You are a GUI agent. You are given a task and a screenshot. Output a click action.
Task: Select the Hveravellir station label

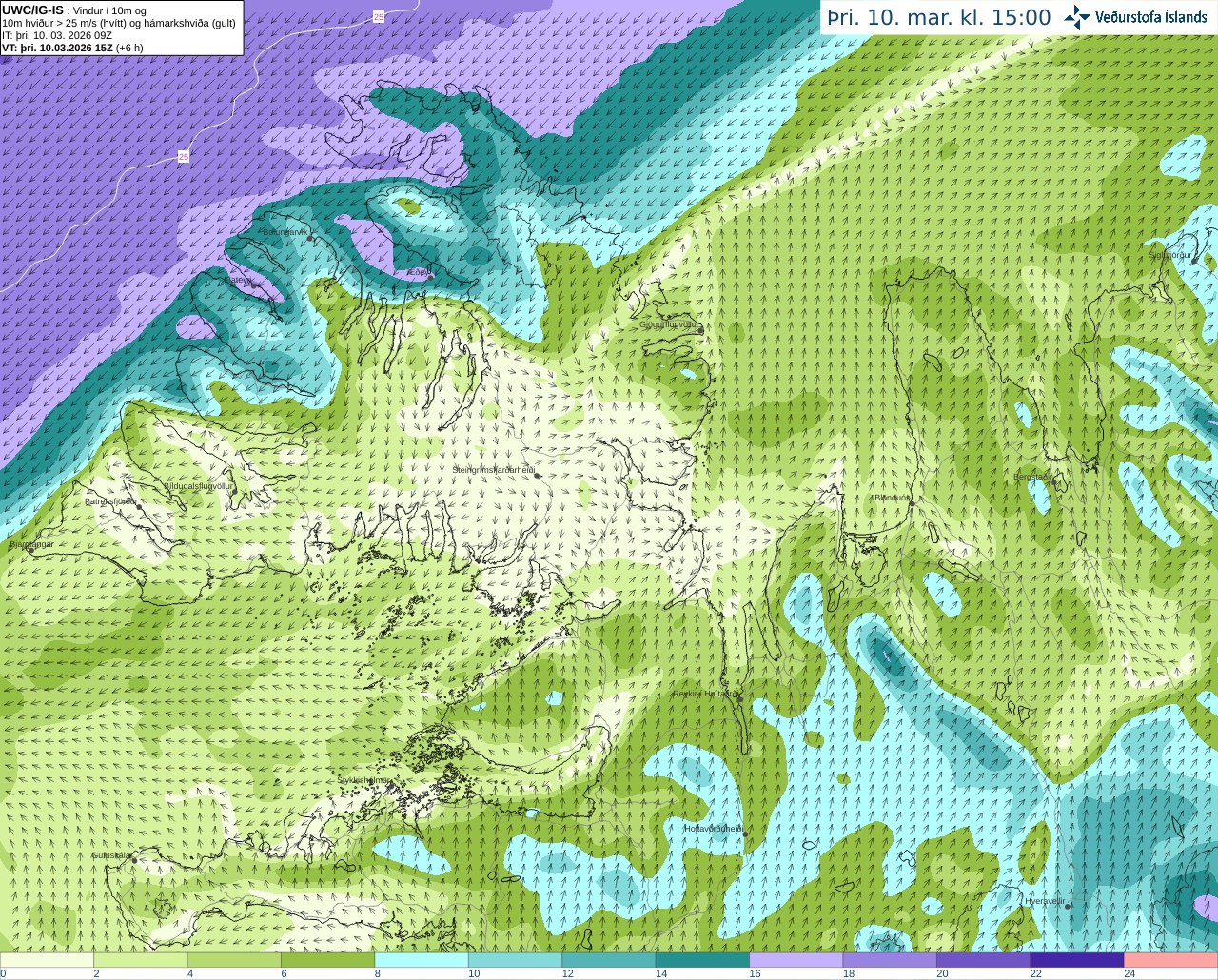tap(1044, 901)
